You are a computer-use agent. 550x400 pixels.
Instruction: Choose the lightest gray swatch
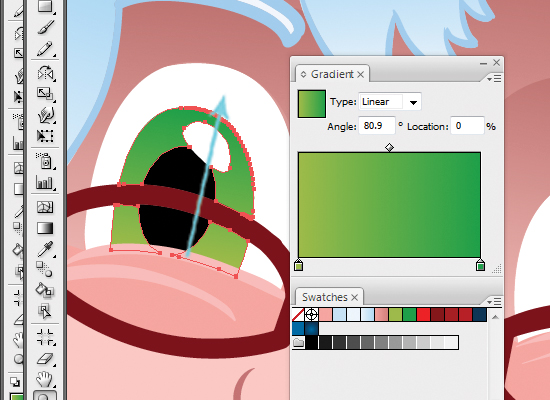pos(452,343)
